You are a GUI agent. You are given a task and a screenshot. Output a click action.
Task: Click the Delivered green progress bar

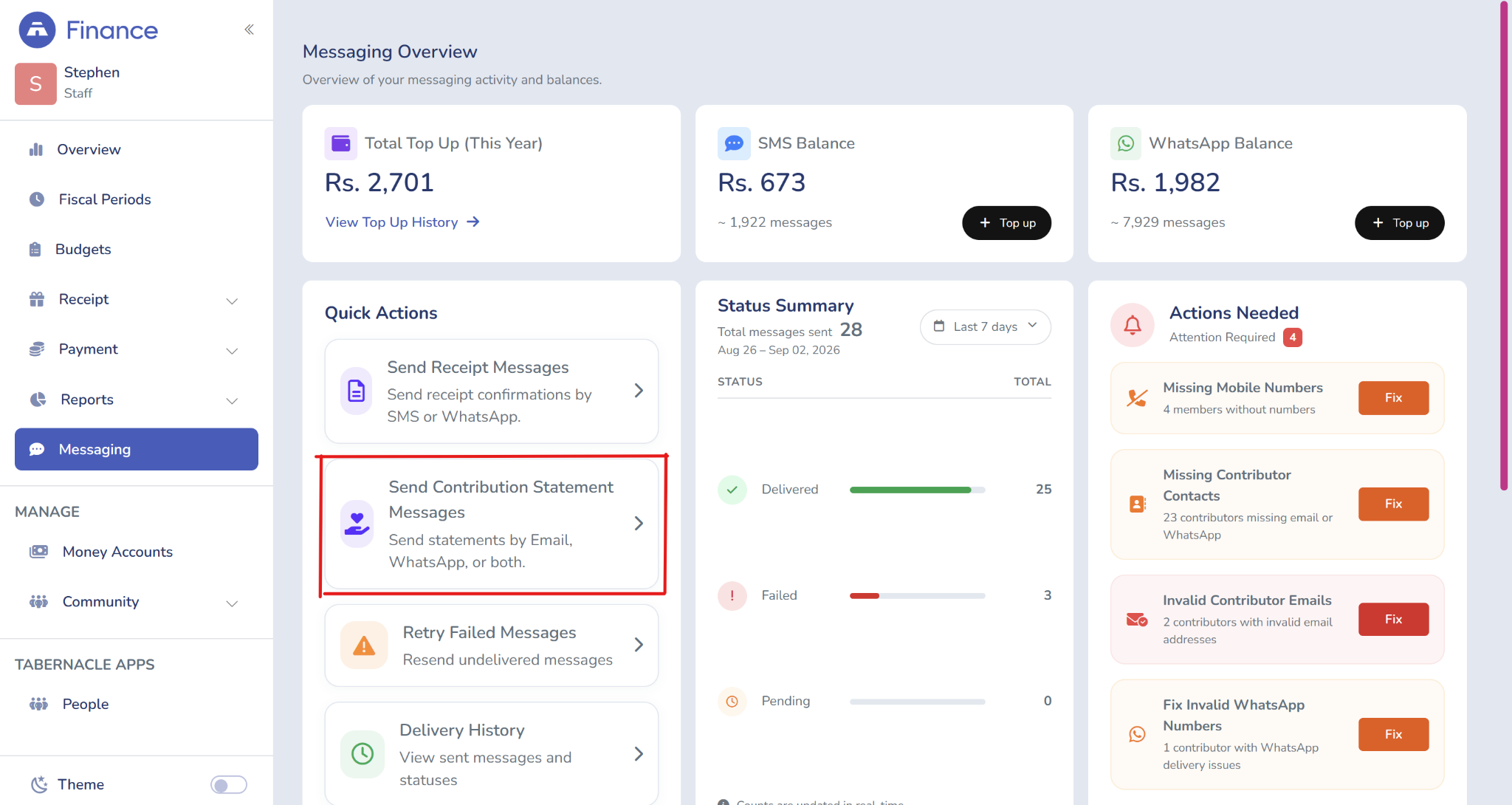tap(917, 490)
